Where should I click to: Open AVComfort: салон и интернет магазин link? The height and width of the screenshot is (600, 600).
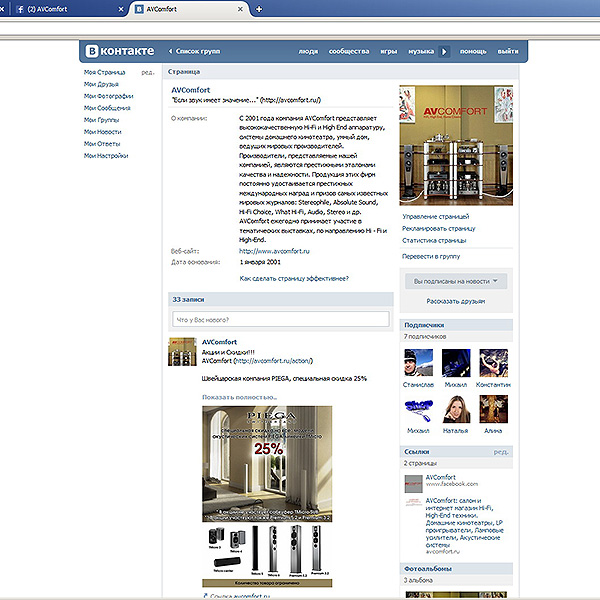(465, 522)
